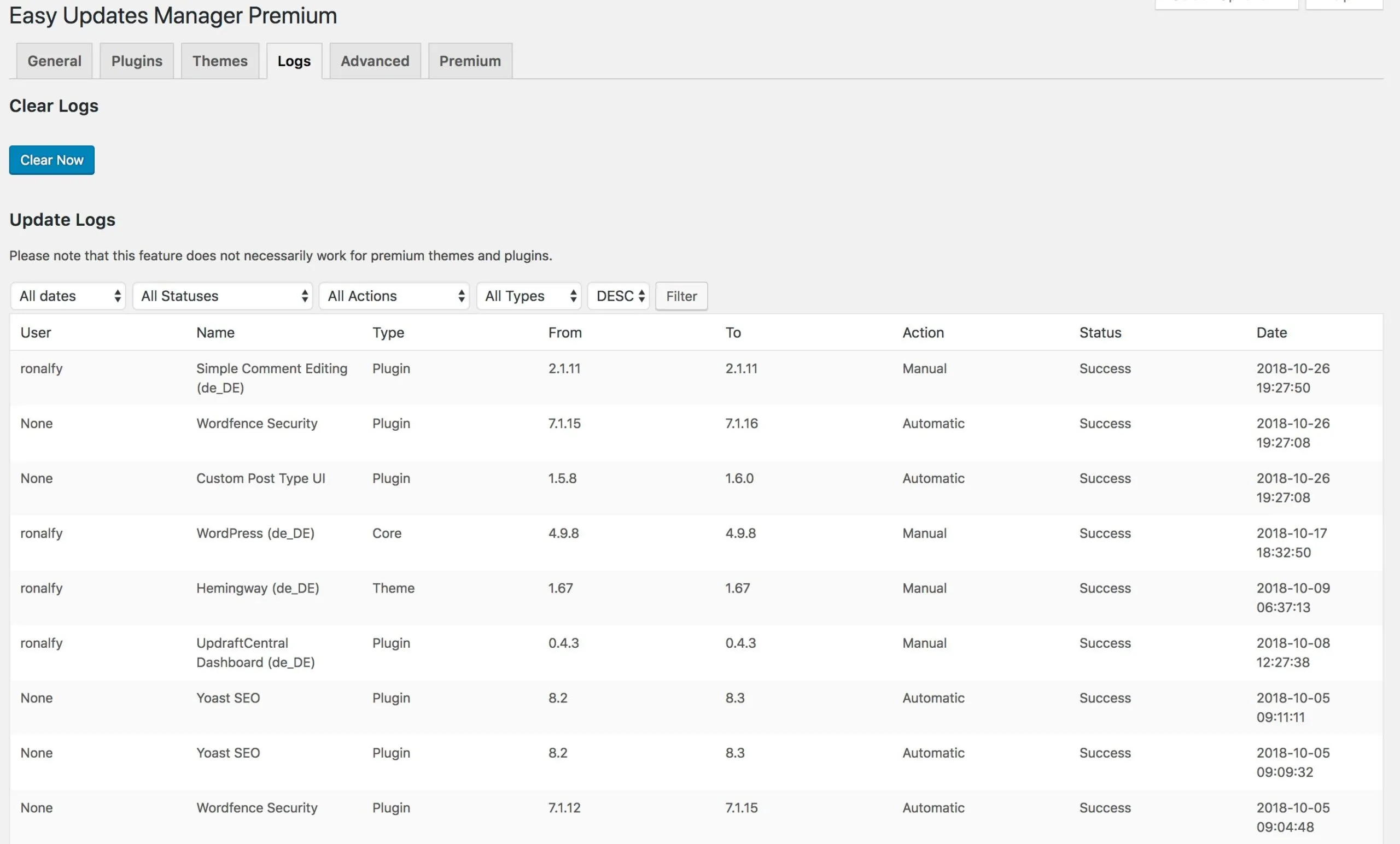1400x844 pixels.
Task: Select the Premium tab
Action: (470, 61)
